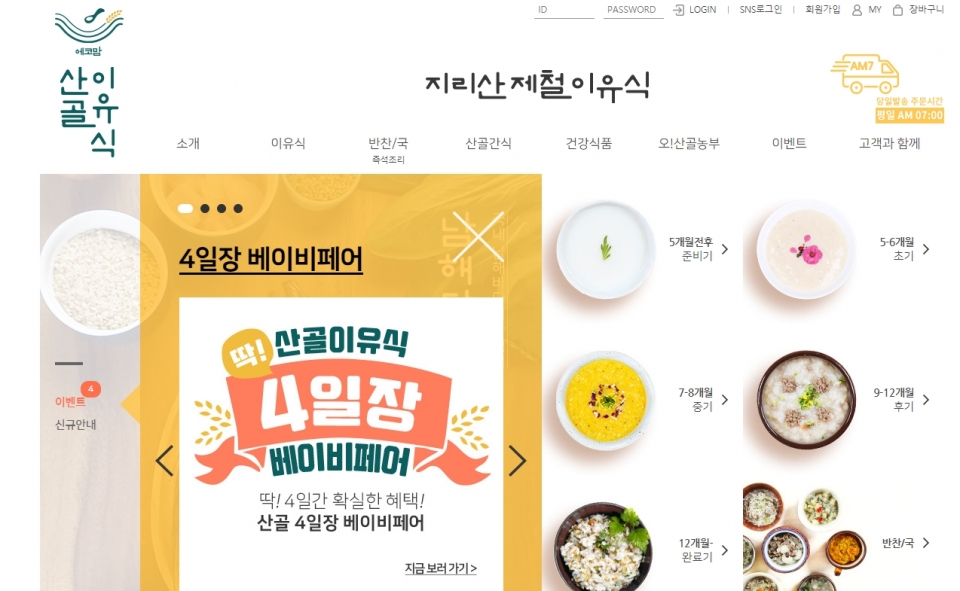Click the ID input field
Viewport: 960px width, 591px height.
(x=564, y=10)
